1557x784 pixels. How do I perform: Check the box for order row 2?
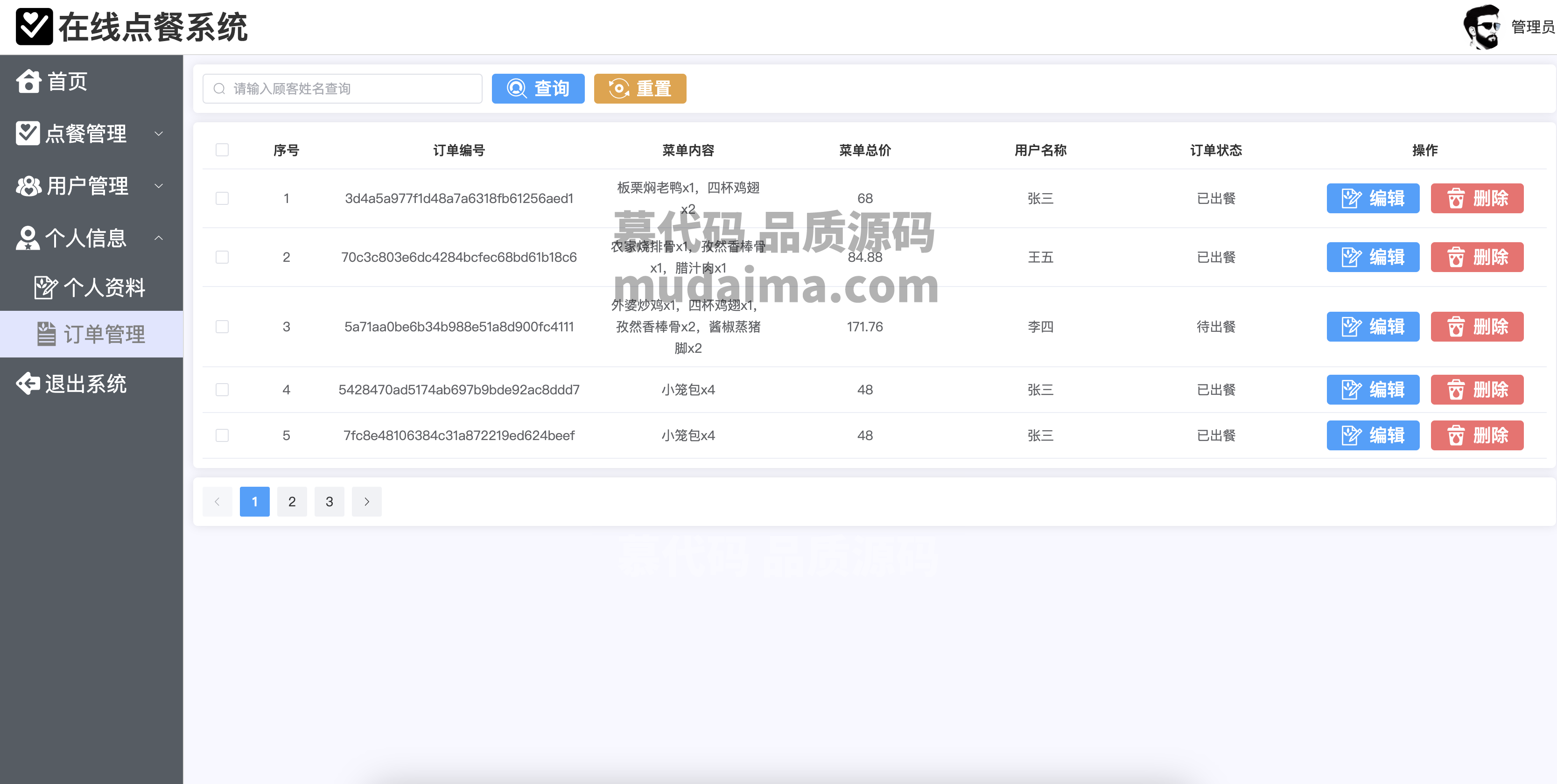[x=223, y=257]
